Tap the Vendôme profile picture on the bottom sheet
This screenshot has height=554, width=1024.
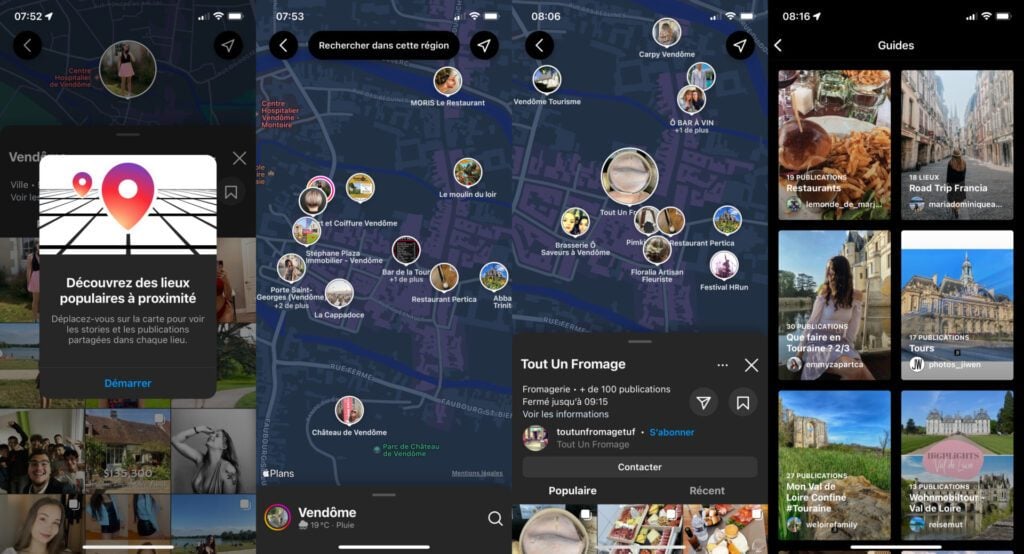click(278, 517)
